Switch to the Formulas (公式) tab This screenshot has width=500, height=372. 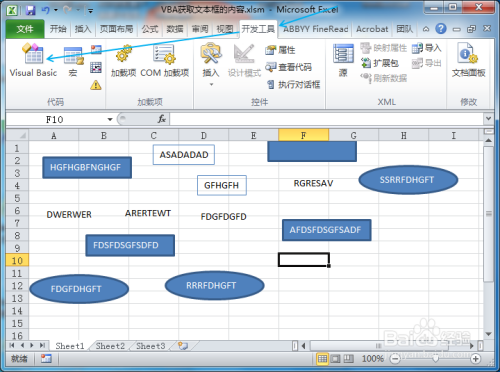150,29
